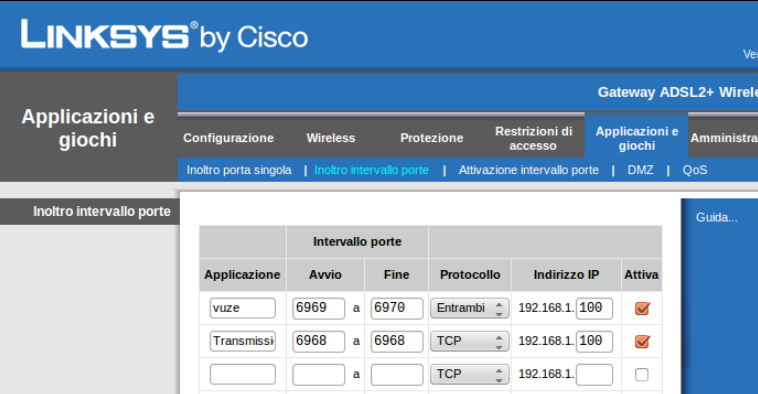Open Inoltro porta singola subpage
The width and height of the screenshot is (758, 394).
(x=239, y=170)
